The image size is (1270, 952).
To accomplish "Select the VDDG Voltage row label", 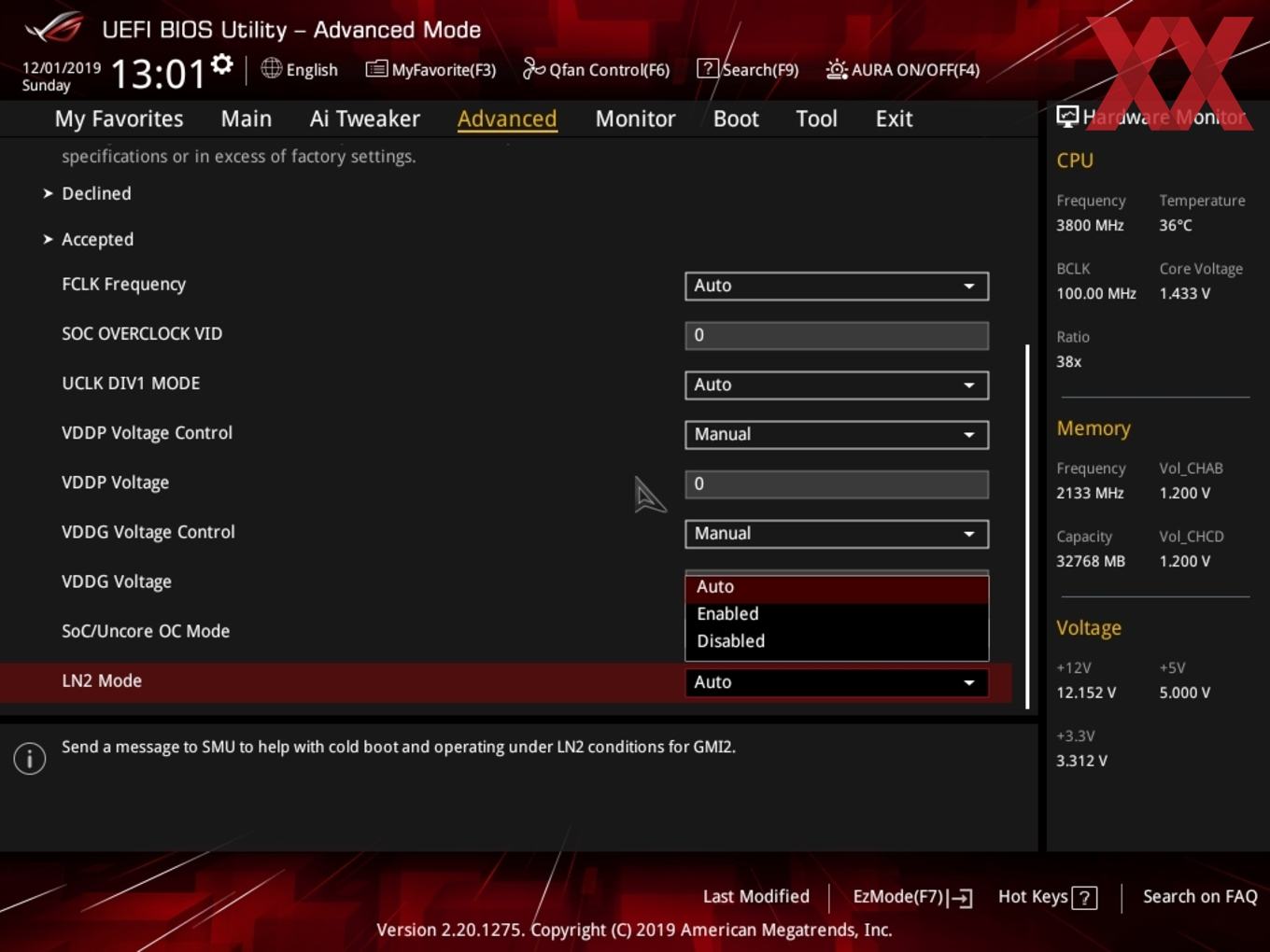I will point(117,581).
